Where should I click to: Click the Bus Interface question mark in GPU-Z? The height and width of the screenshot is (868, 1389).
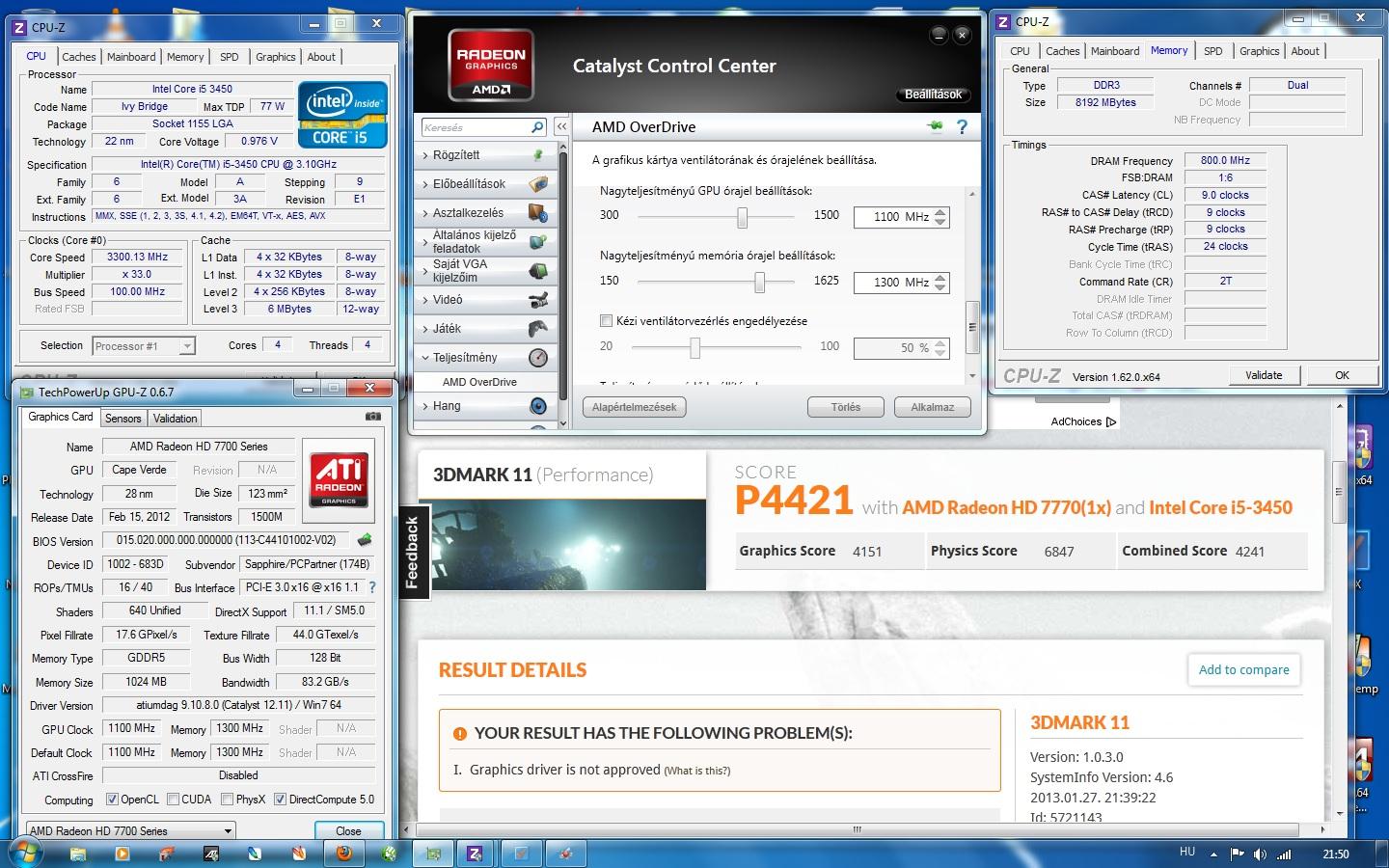pos(372,587)
